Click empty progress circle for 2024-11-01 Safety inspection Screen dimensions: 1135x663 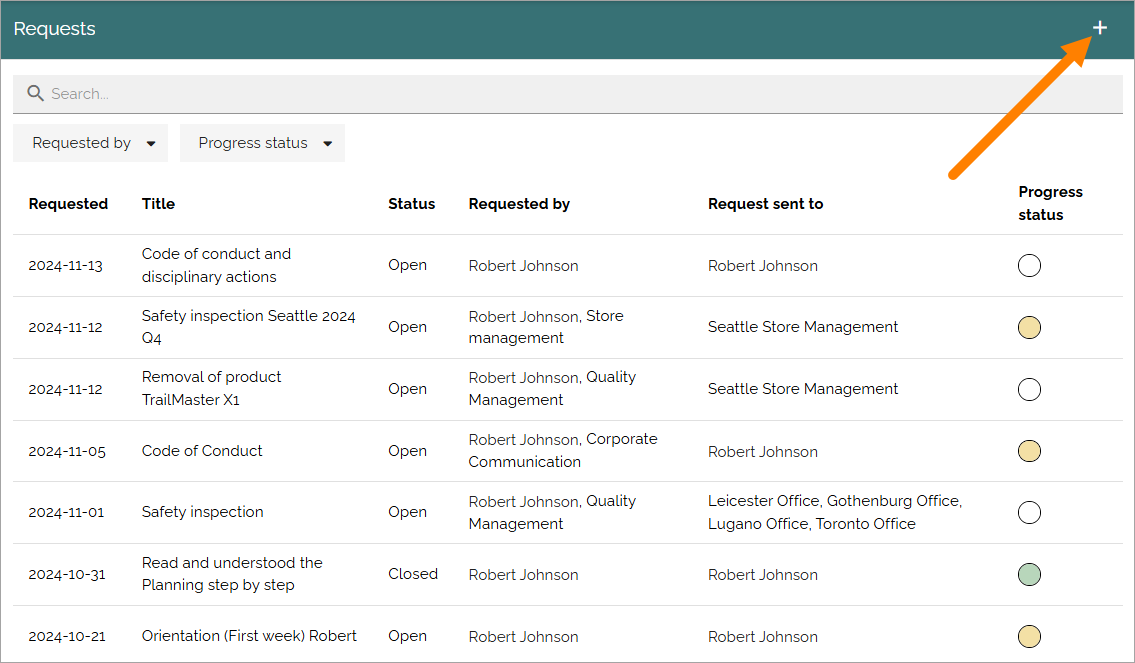1029,512
